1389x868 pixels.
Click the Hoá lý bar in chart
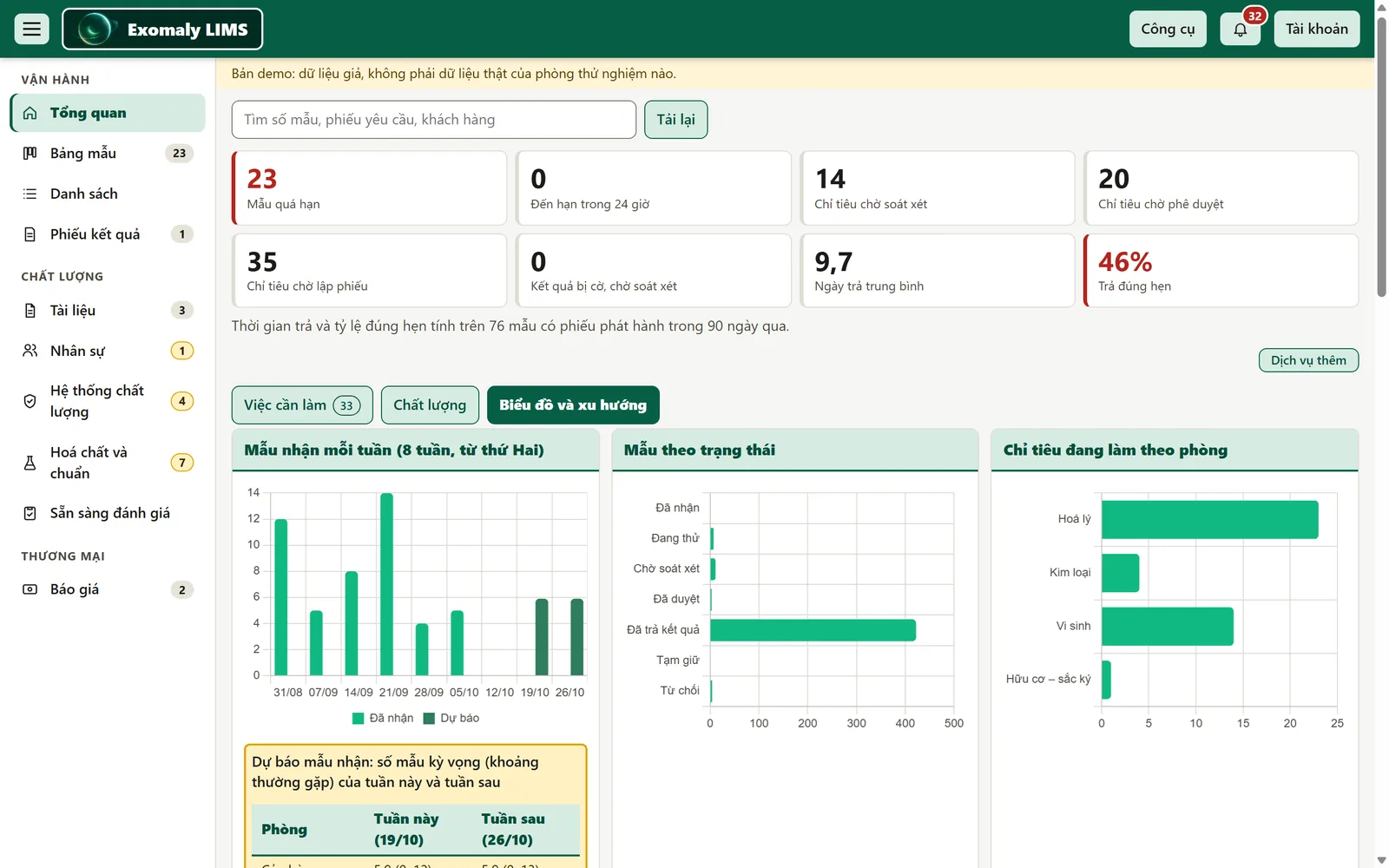click(x=1209, y=520)
